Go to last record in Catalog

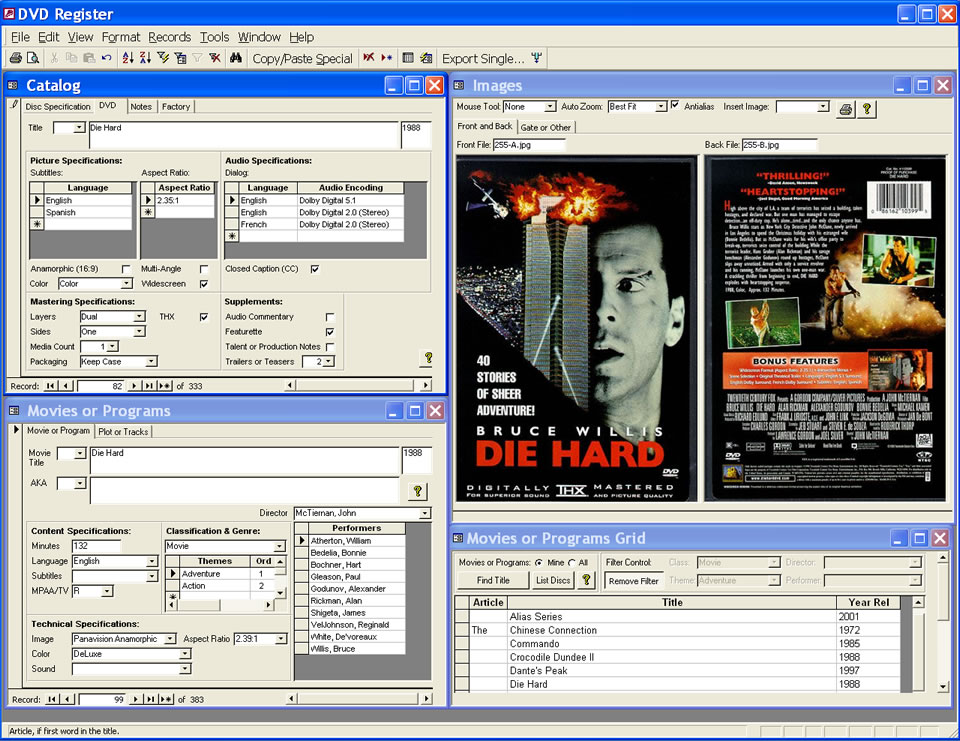pos(149,386)
